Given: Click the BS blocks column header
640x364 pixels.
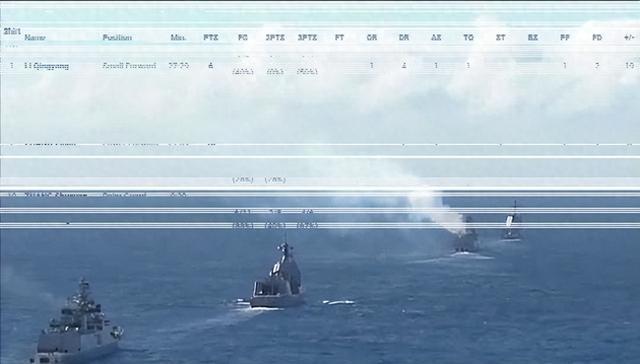Looking at the screenshot, I should (x=533, y=38).
